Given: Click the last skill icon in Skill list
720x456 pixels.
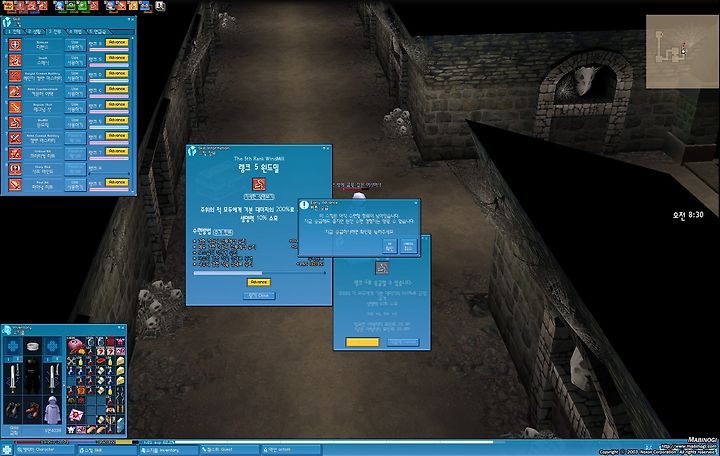Looking at the screenshot, I should click(x=15, y=185).
